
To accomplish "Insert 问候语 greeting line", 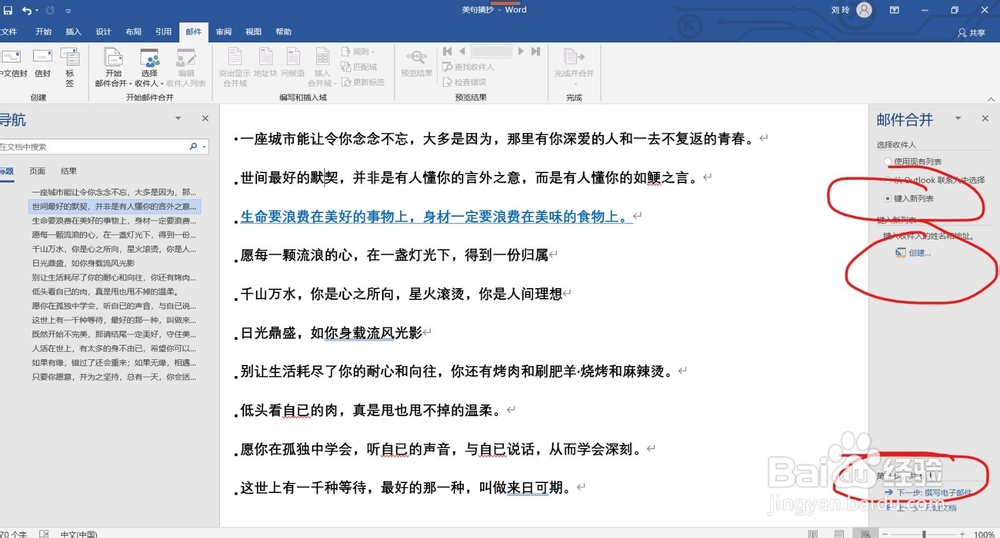I will click(x=293, y=62).
